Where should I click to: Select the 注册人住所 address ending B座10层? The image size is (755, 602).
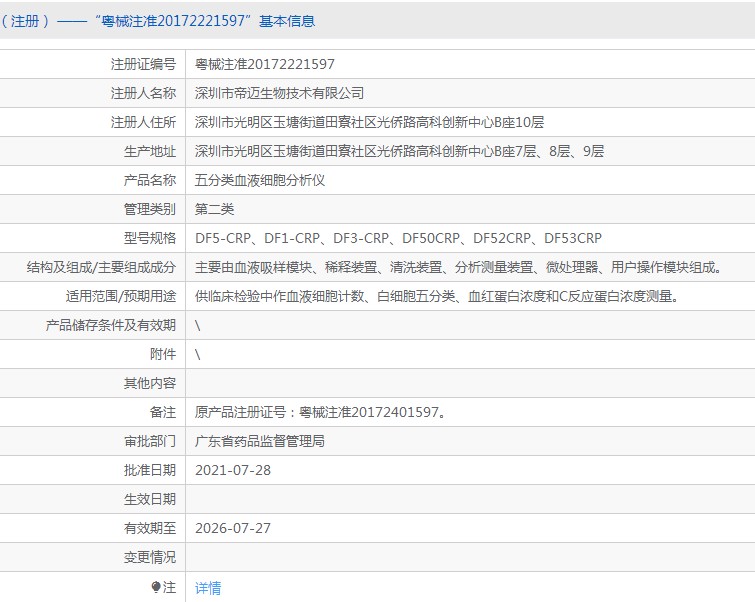click(x=369, y=122)
